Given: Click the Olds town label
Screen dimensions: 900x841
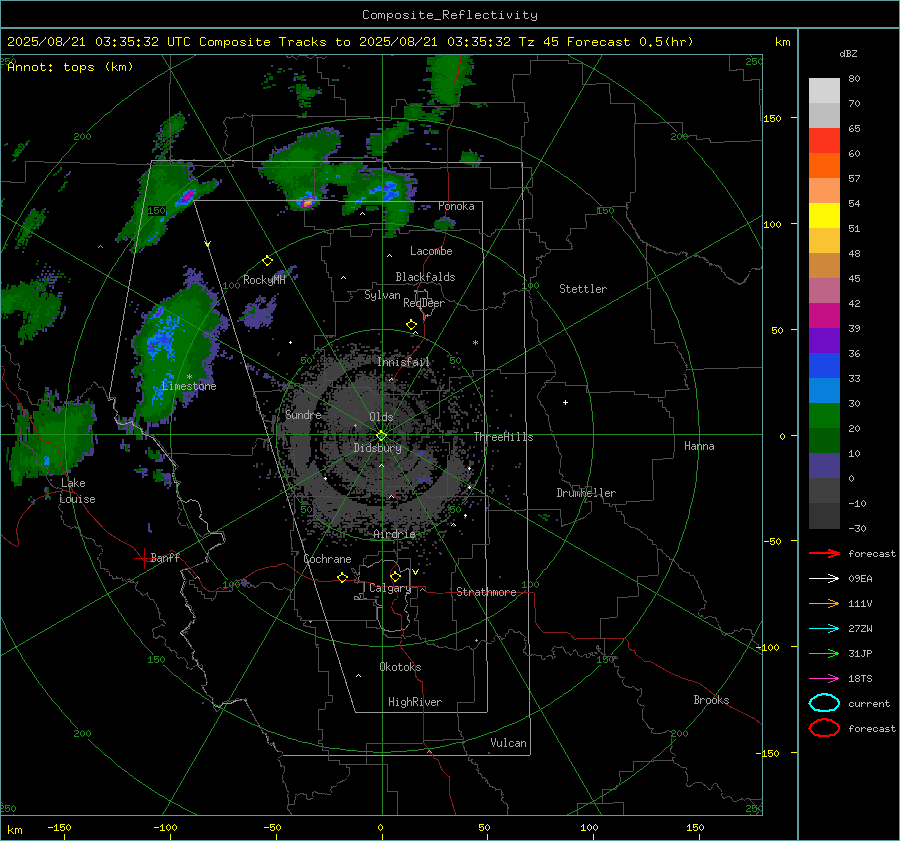Looking at the screenshot, I should pos(381,417).
